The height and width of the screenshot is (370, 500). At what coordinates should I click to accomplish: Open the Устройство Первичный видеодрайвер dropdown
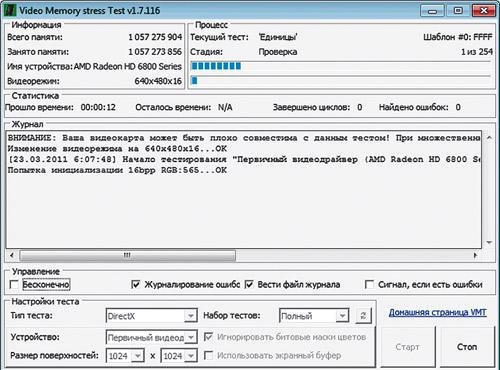coord(191,337)
